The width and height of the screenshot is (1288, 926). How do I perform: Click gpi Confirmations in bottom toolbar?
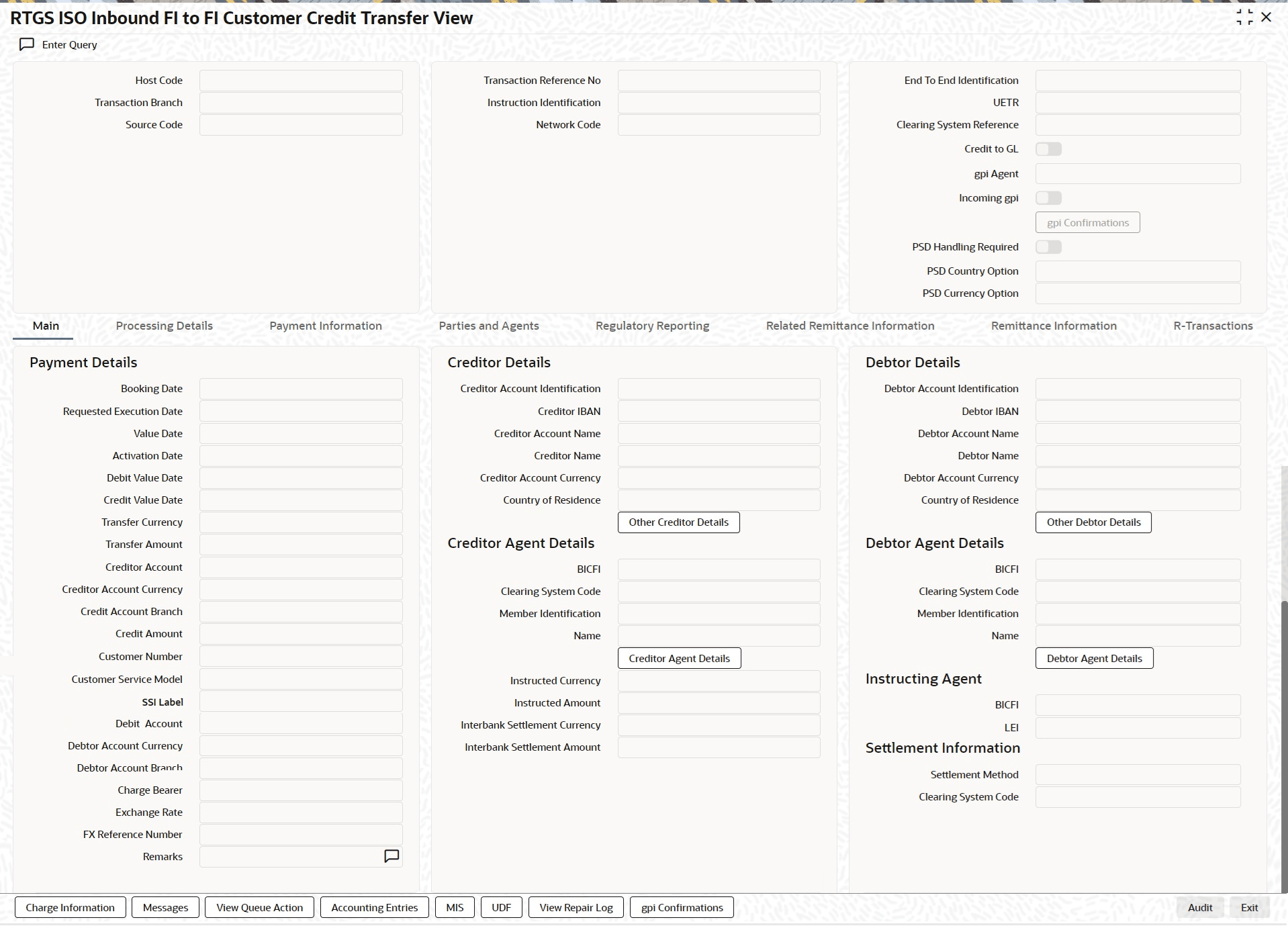pyautogui.click(x=682, y=907)
